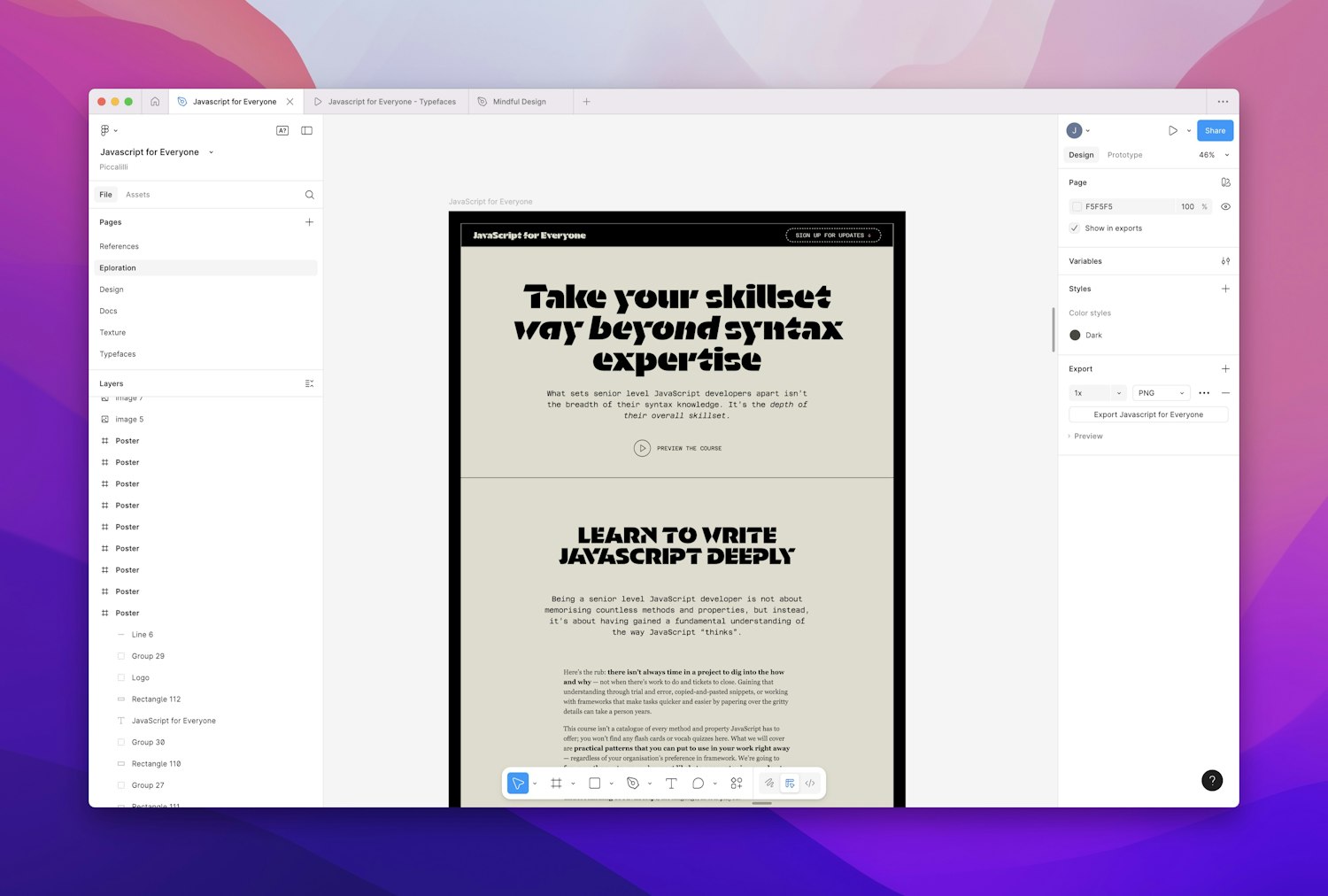The width and height of the screenshot is (1328, 896).
Task: Select the Text tool in bottom toolbar
Action: [x=671, y=784]
